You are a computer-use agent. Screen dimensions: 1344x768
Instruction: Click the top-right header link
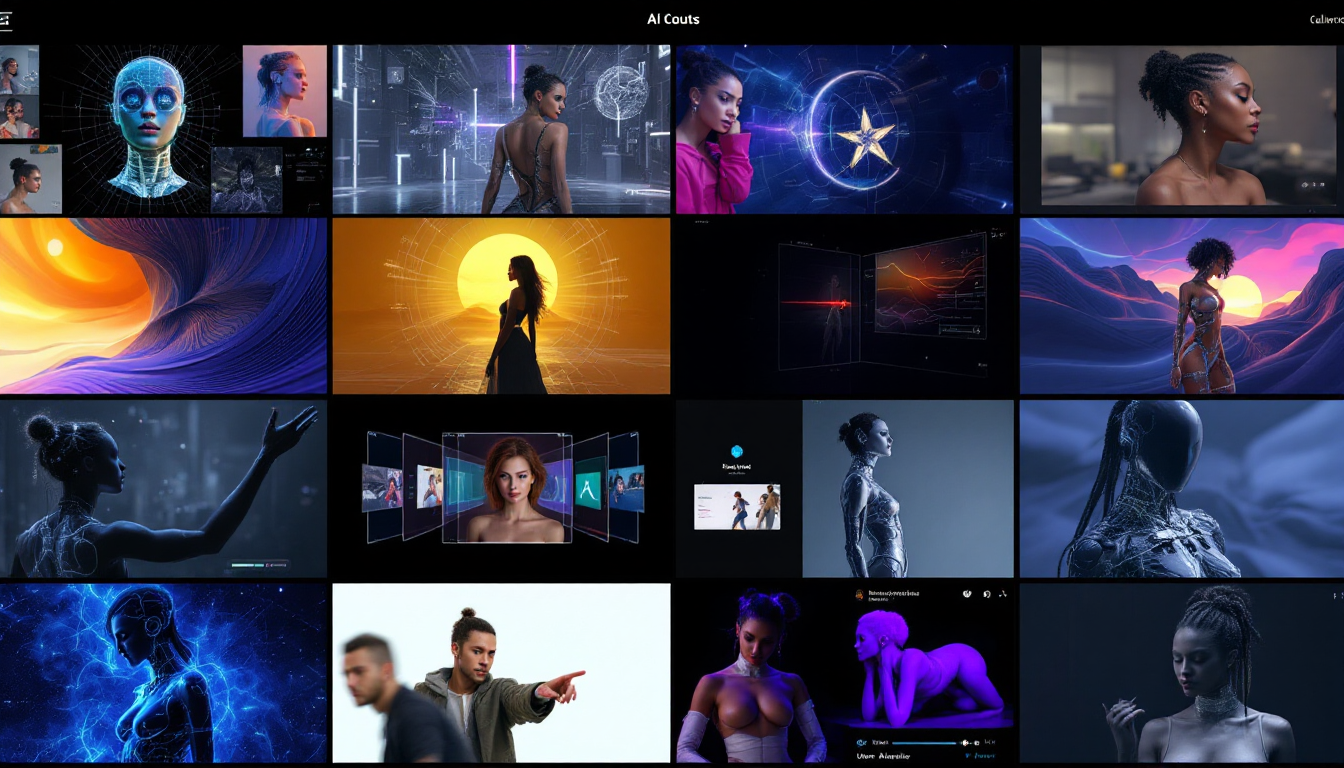1326,20
